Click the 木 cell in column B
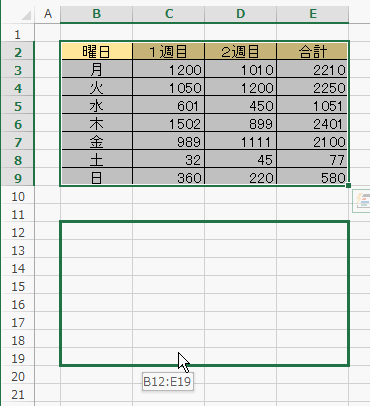 [x=97, y=124]
